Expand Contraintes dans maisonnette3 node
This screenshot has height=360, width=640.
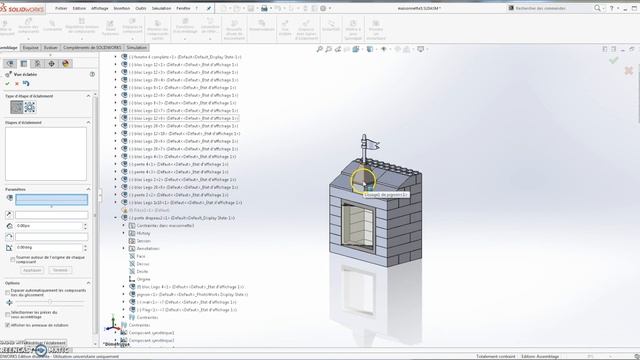(x=124, y=225)
